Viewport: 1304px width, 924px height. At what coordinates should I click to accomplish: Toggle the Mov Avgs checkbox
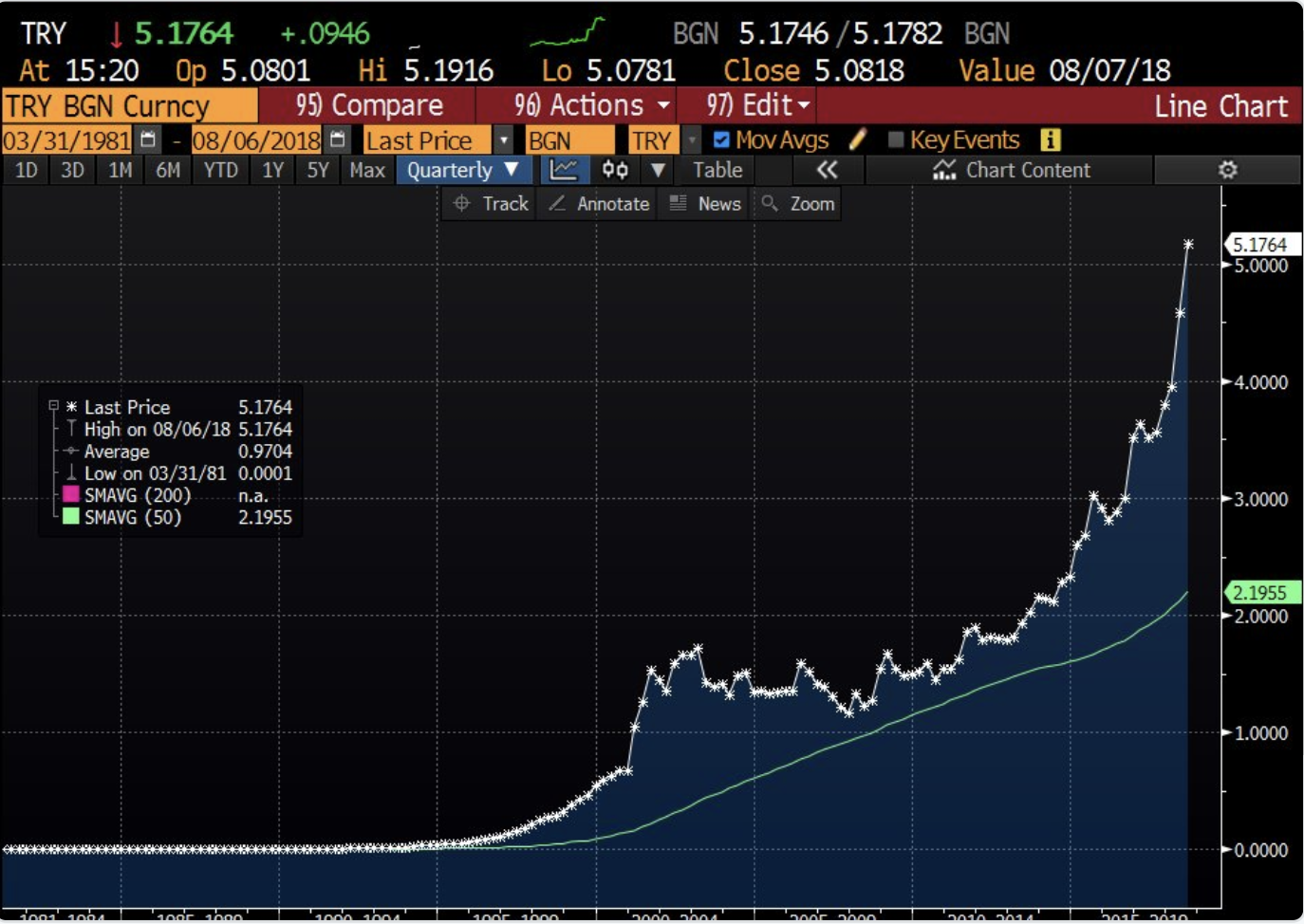(x=721, y=139)
